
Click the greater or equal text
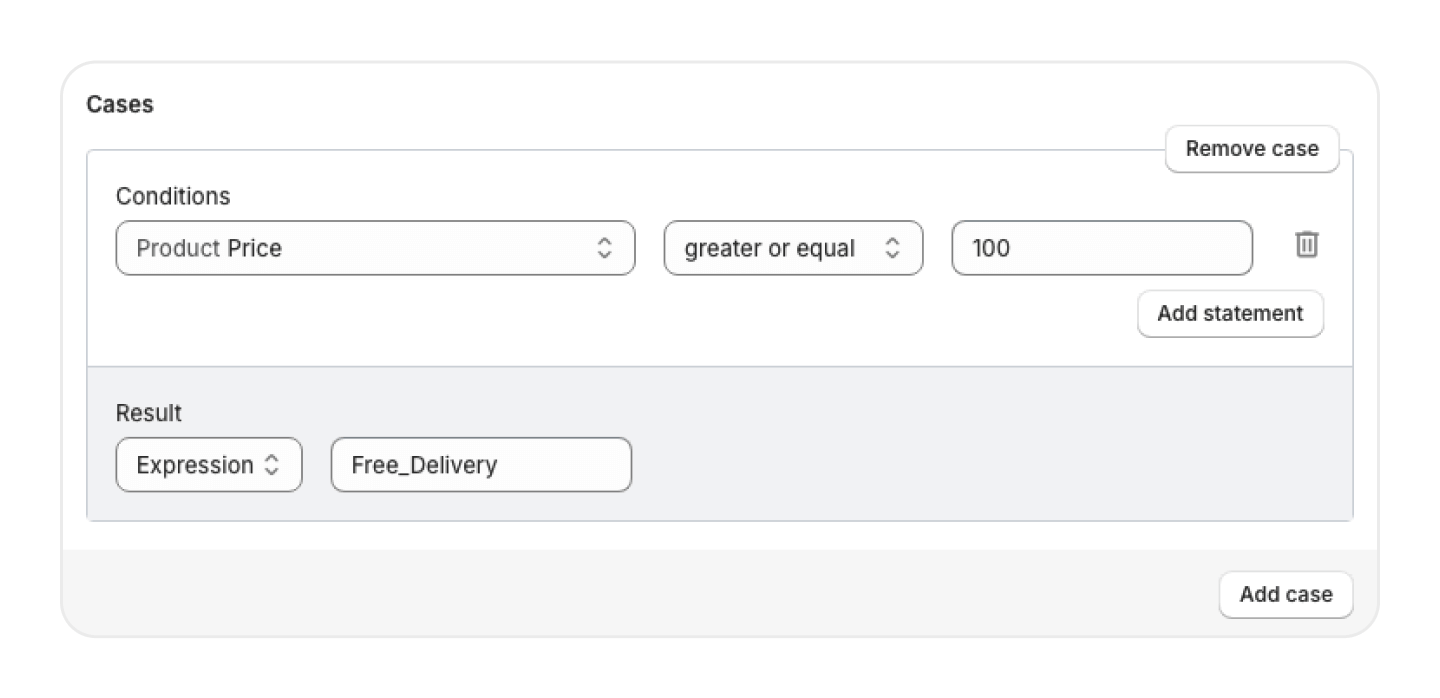[x=769, y=248]
